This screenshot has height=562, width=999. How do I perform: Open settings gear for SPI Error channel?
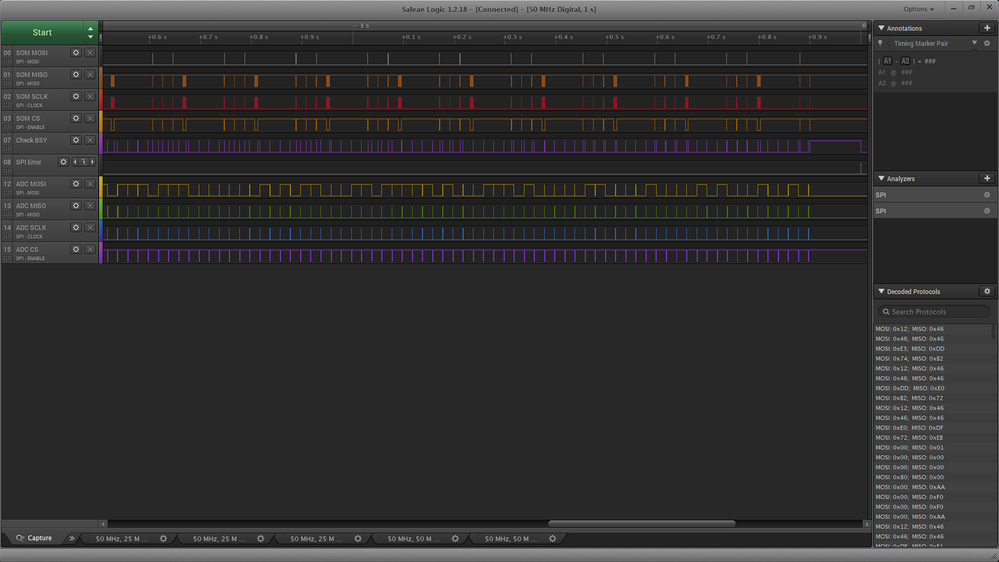63,162
